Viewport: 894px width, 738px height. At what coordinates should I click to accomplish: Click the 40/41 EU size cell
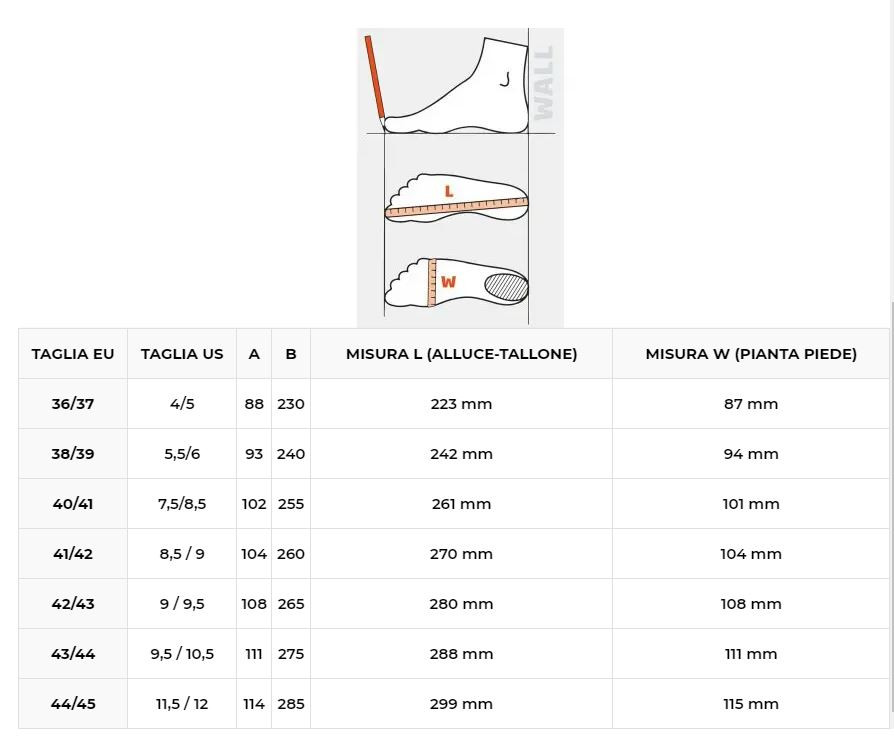73,504
